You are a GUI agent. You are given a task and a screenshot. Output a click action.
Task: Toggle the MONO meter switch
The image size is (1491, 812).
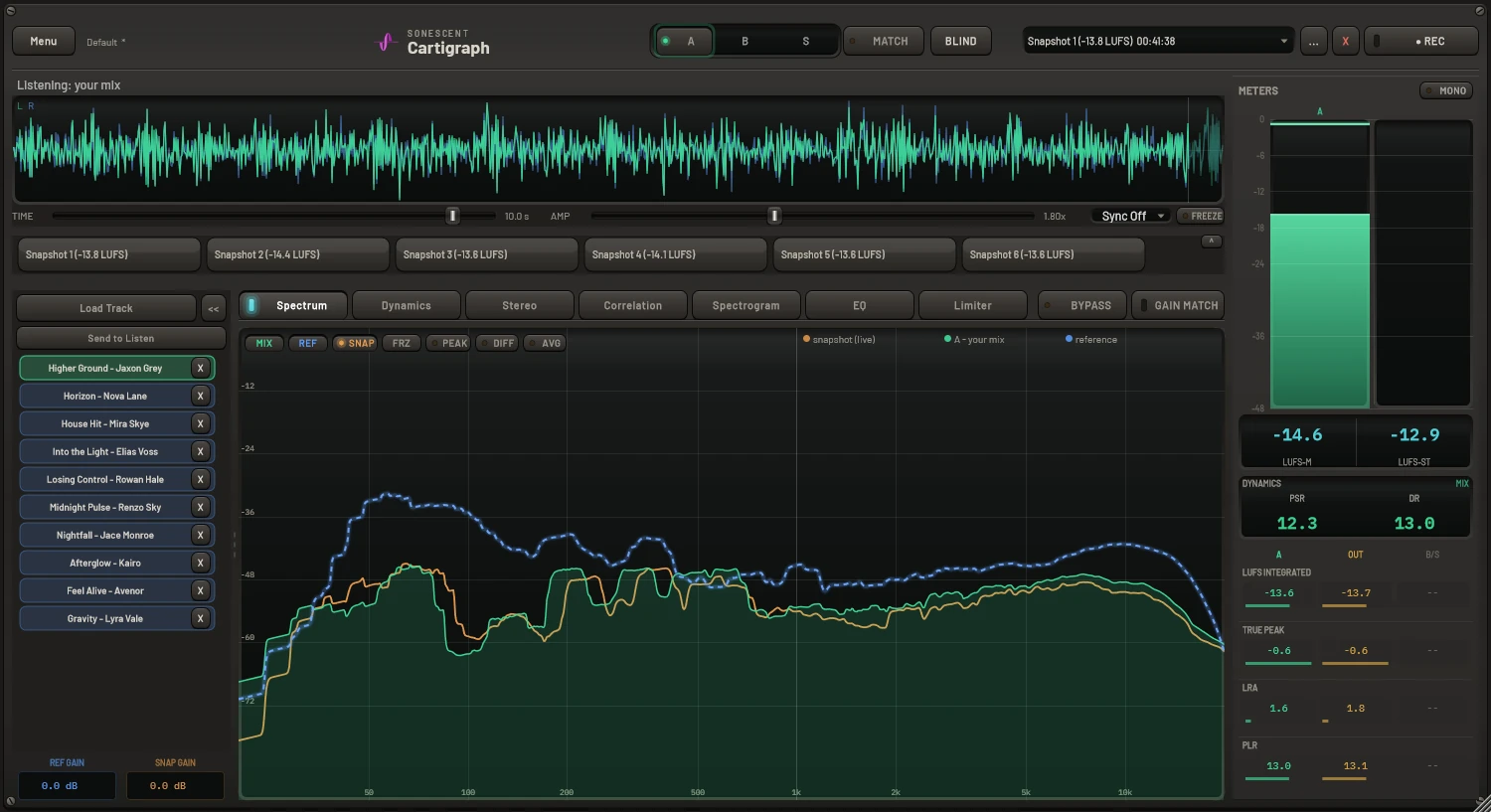[x=1446, y=90]
